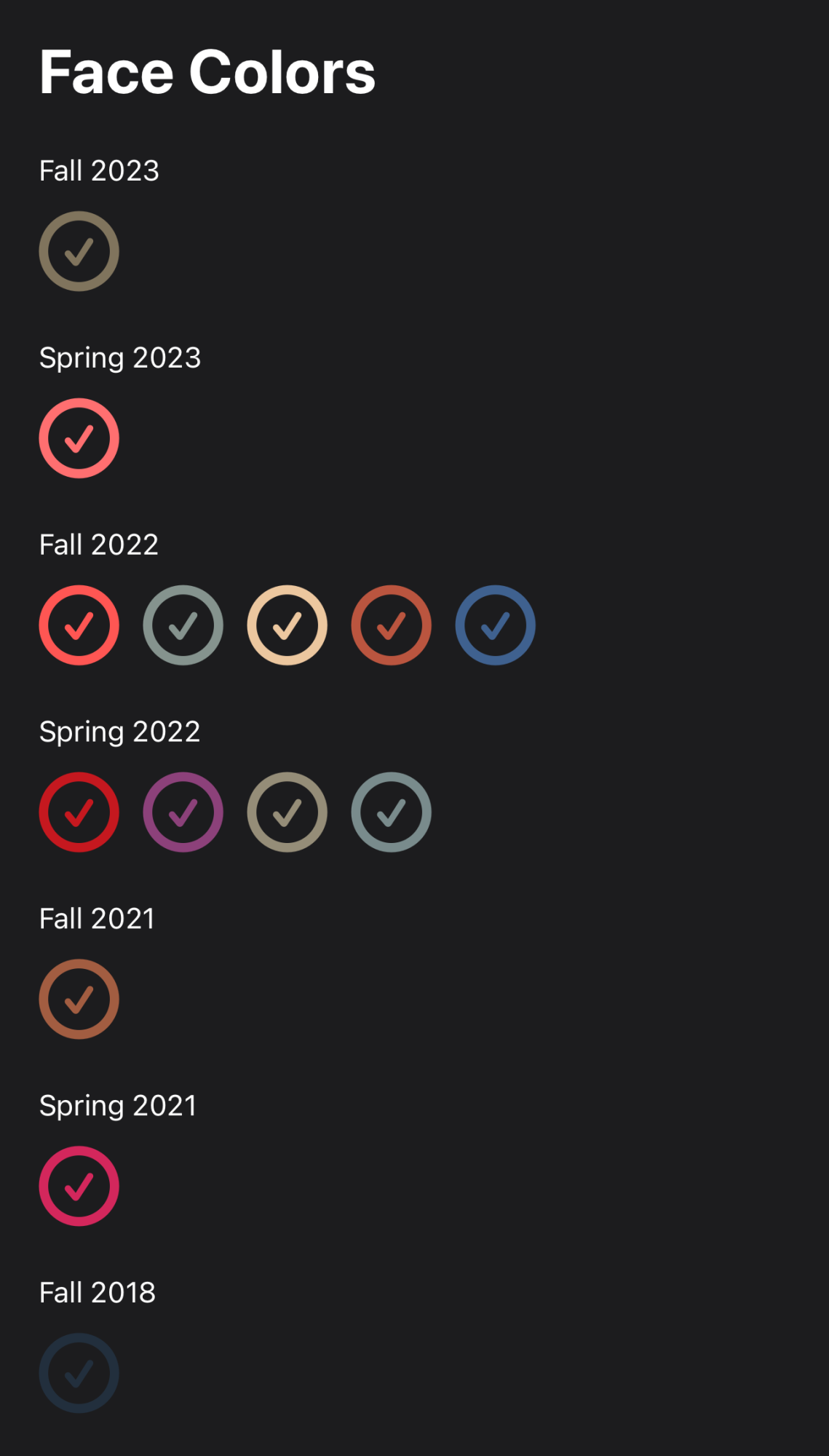Click the Spring 2022 section label

119,732
